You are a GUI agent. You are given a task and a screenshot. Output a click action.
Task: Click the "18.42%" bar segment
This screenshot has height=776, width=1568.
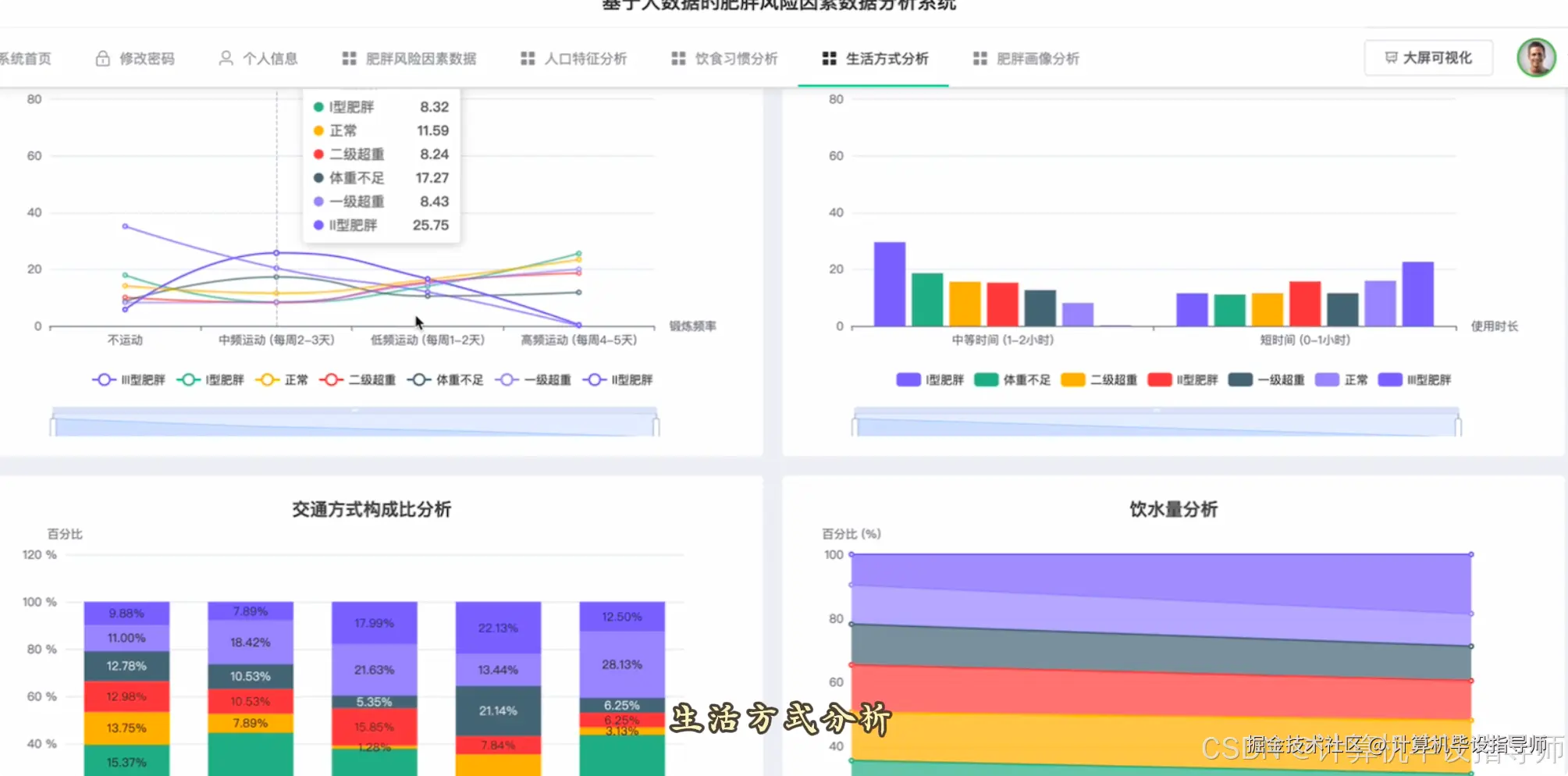click(251, 643)
